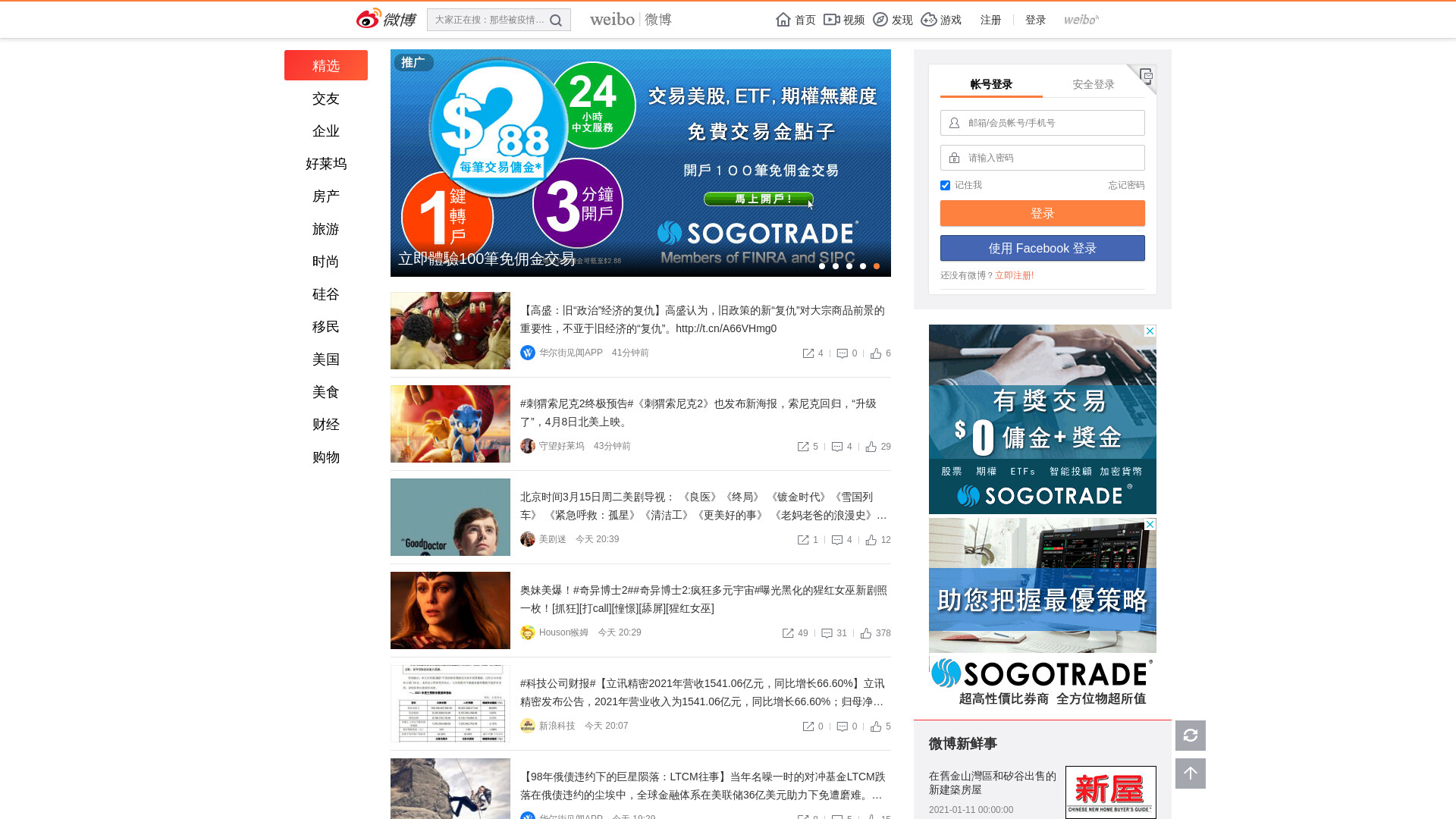Comment on the 刺猬索尼克2 post
1456x819 pixels.
837,447
